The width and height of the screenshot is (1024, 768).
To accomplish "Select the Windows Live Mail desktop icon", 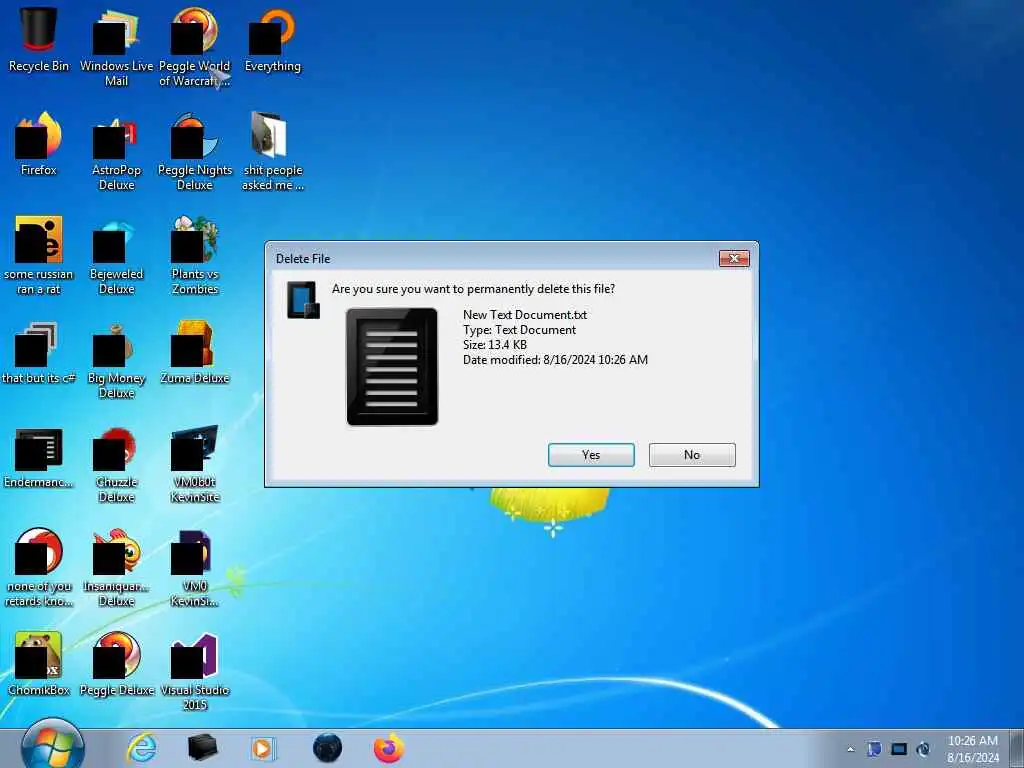I will pos(116,47).
